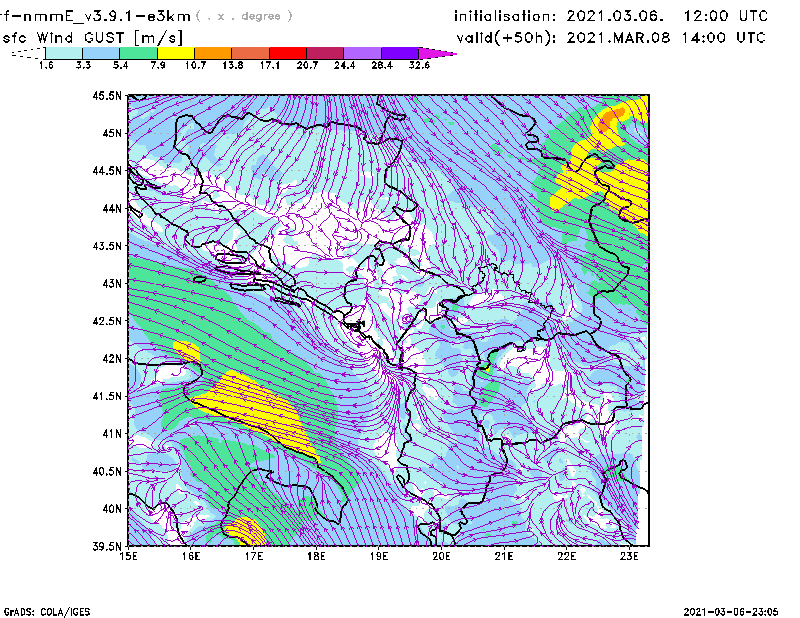Click the '44N' latitude label
Viewport: 800px width, 618px height.
[112, 208]
